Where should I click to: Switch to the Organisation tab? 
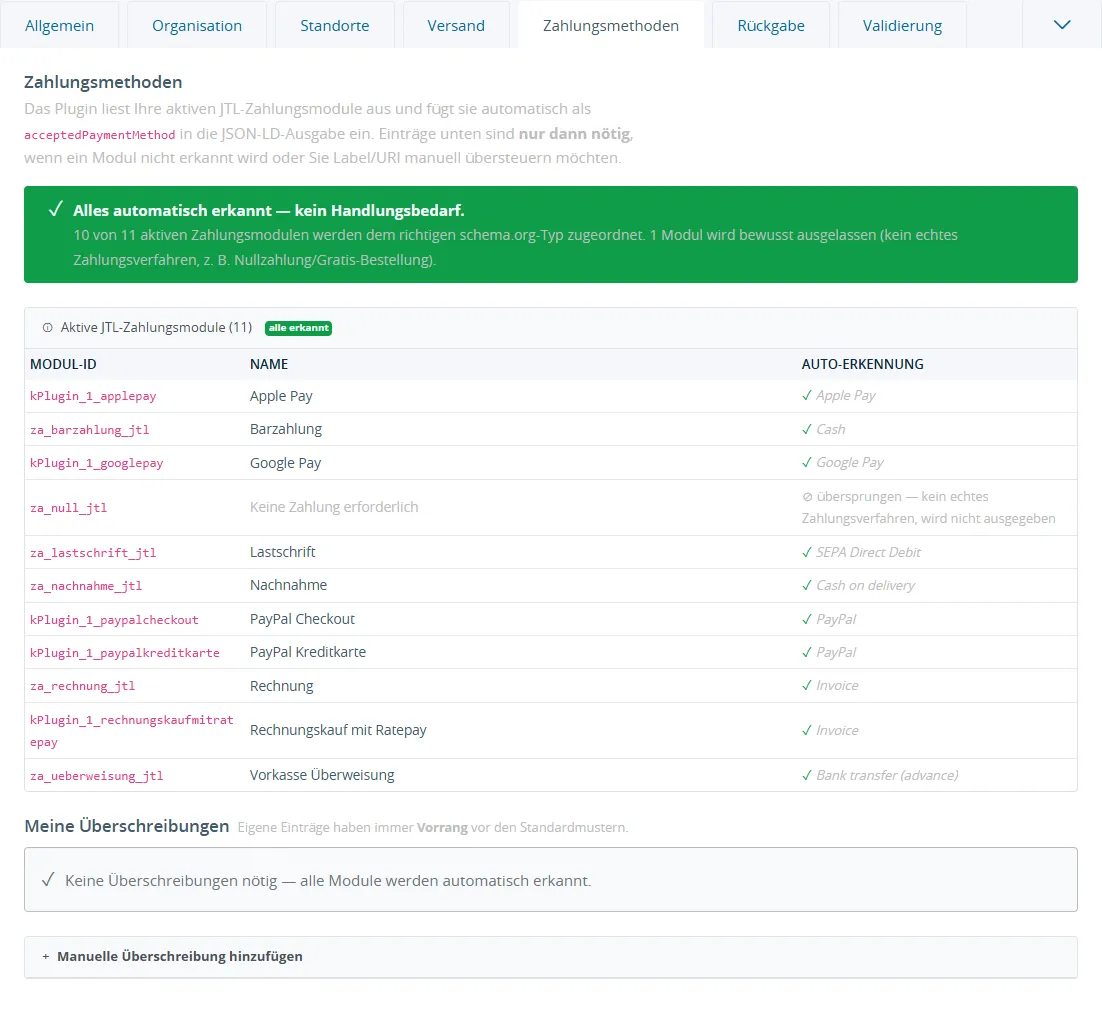click(x=197, y=25)
